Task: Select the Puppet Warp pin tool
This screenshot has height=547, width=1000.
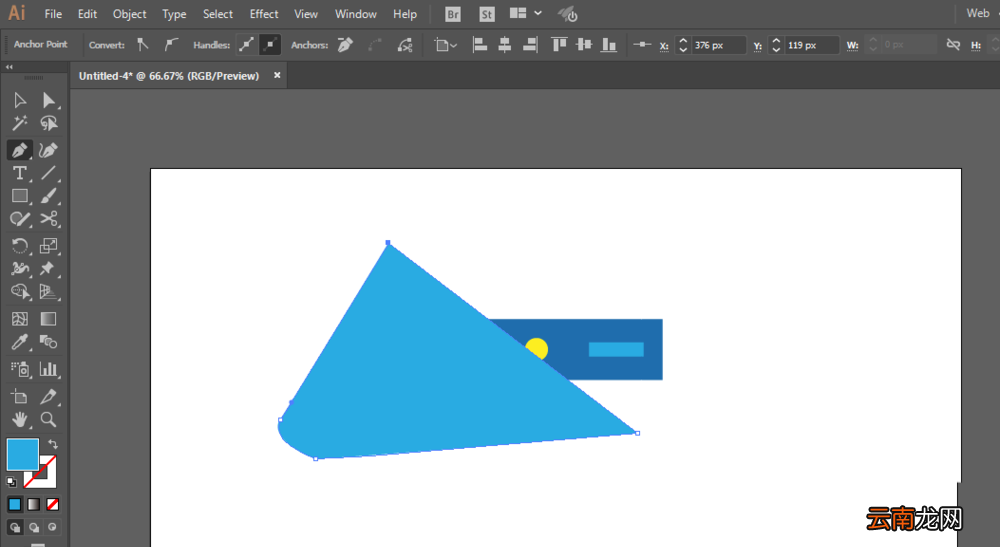Action: [x=48, y=268]
